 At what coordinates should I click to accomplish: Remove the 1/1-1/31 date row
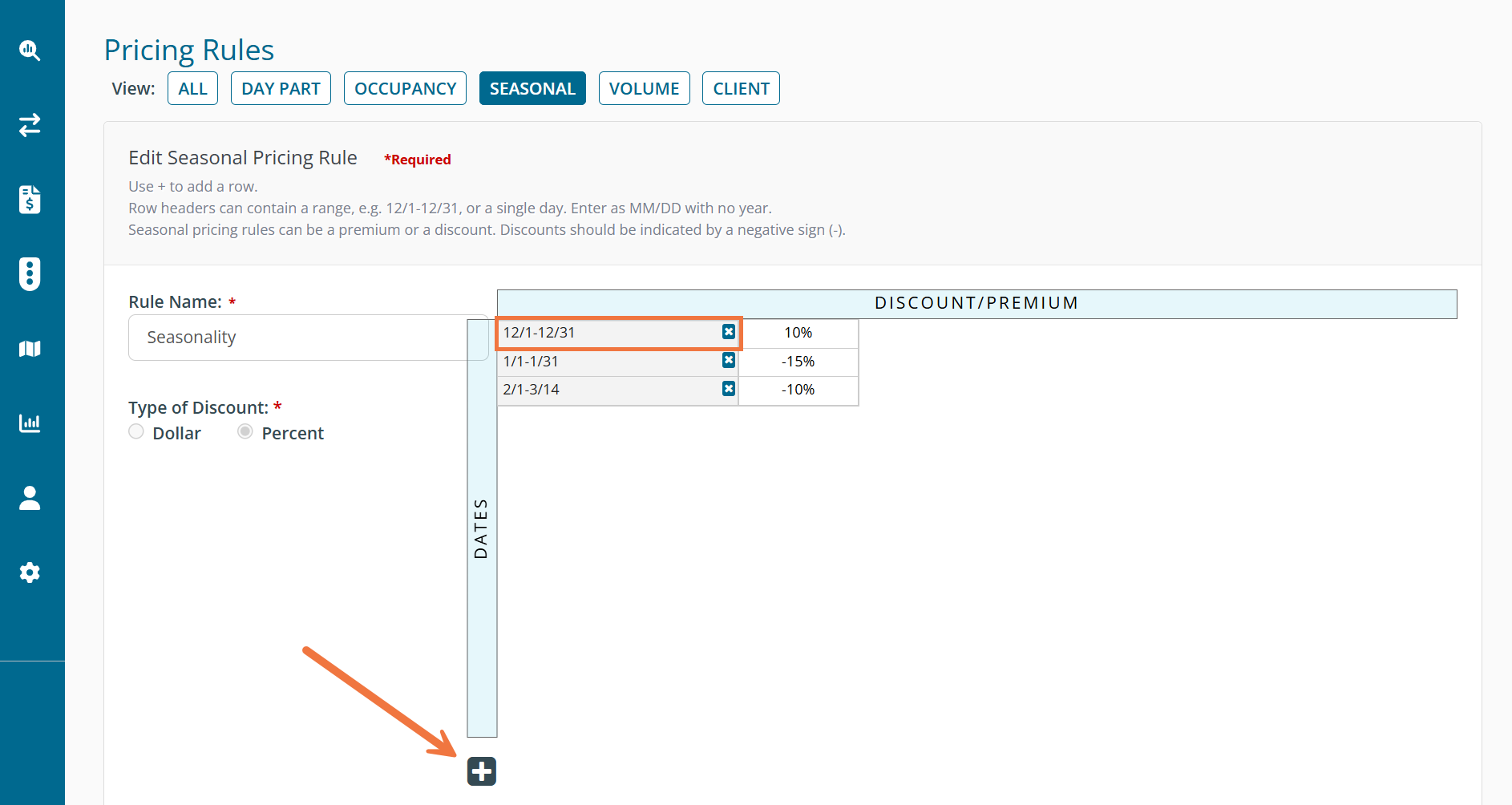point(728,361)
